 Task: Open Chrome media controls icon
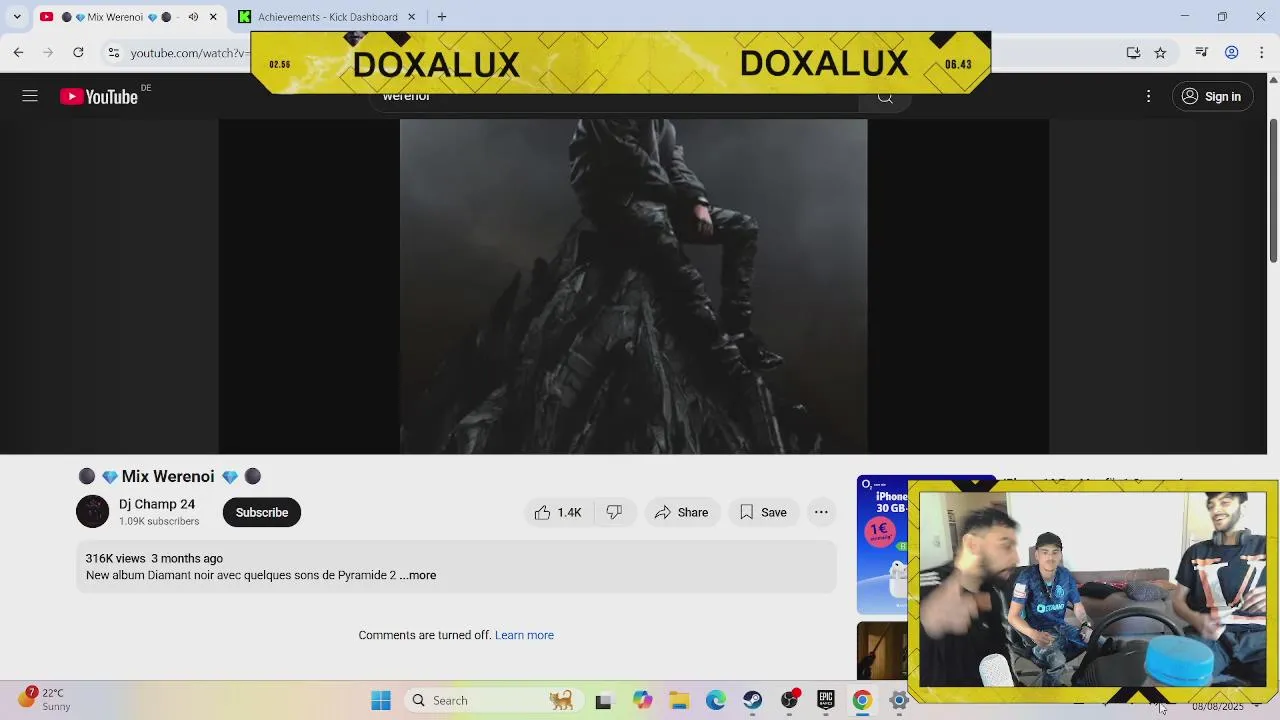1202,52
